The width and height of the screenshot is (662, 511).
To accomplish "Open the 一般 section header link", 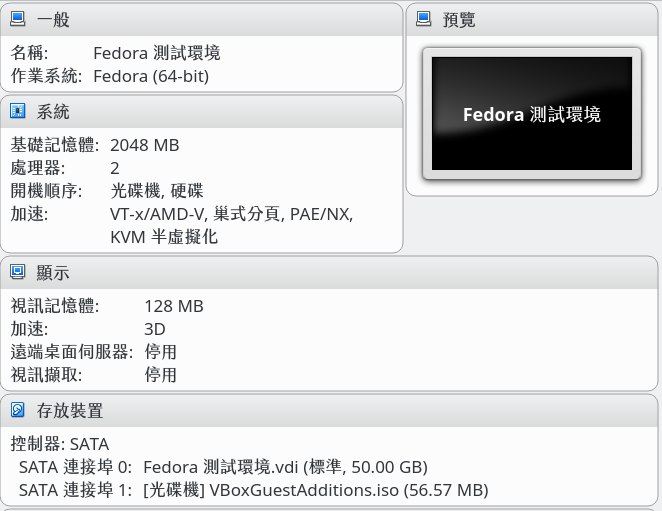I will 53,19.
